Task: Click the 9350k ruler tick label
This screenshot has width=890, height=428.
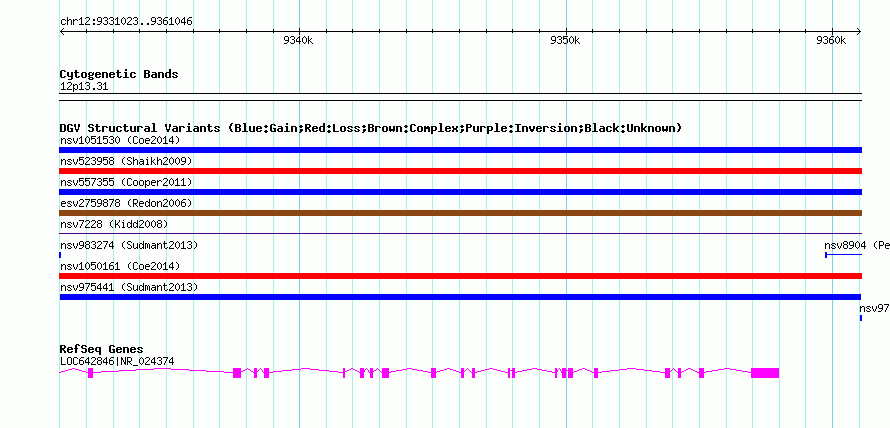Action: [565, 40]
